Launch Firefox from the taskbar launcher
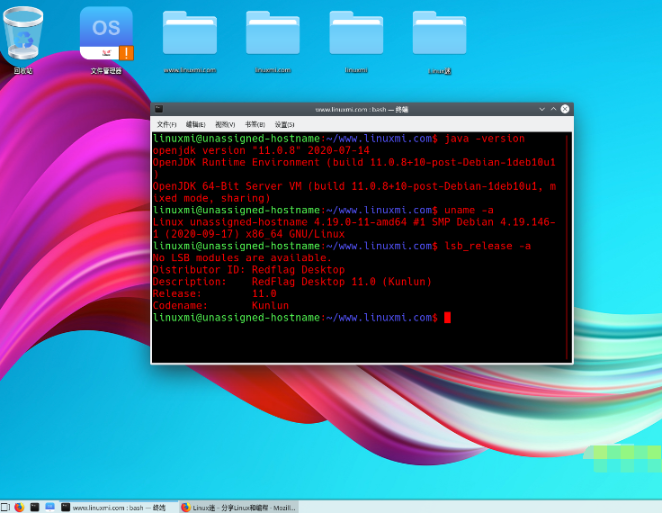The height and width of the screenshot is (513, 663). point(19,507)
